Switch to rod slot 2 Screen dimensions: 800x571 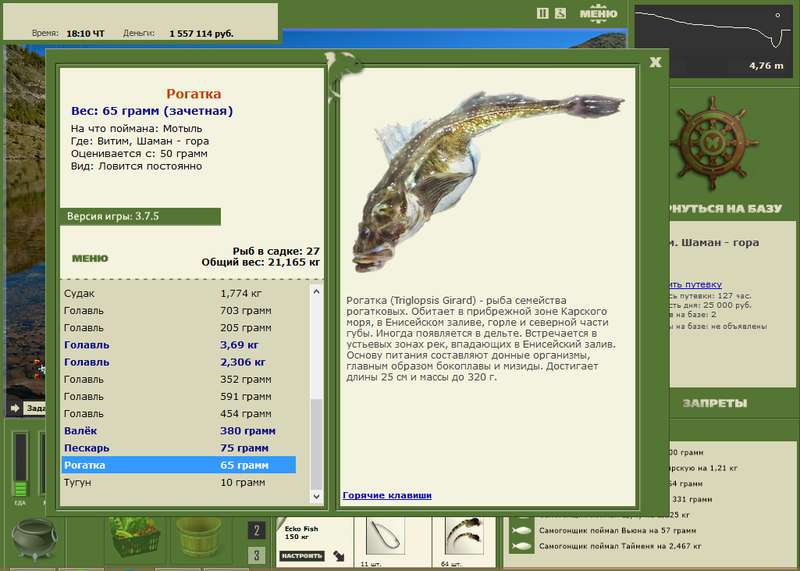[x=257, y=531]
